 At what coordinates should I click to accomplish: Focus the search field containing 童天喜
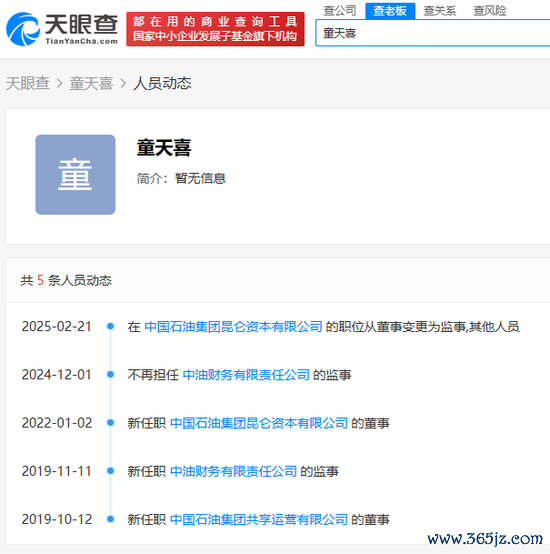(x=432, y=33)
